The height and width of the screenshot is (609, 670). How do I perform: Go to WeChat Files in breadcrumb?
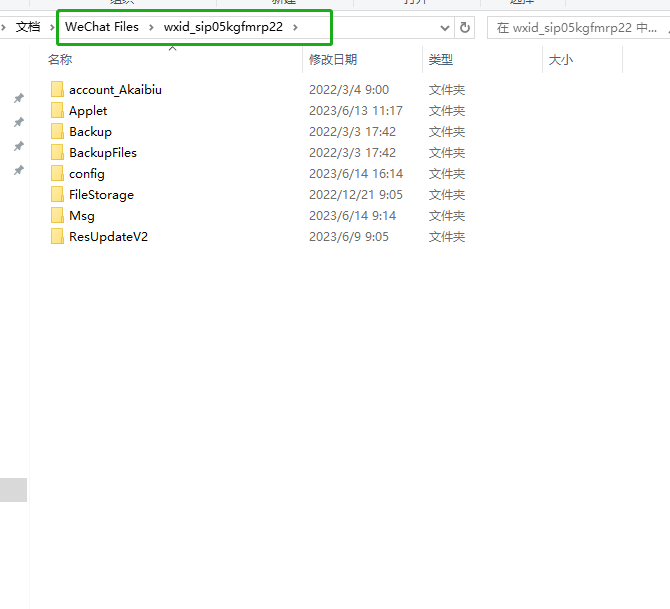pos(102,28)
